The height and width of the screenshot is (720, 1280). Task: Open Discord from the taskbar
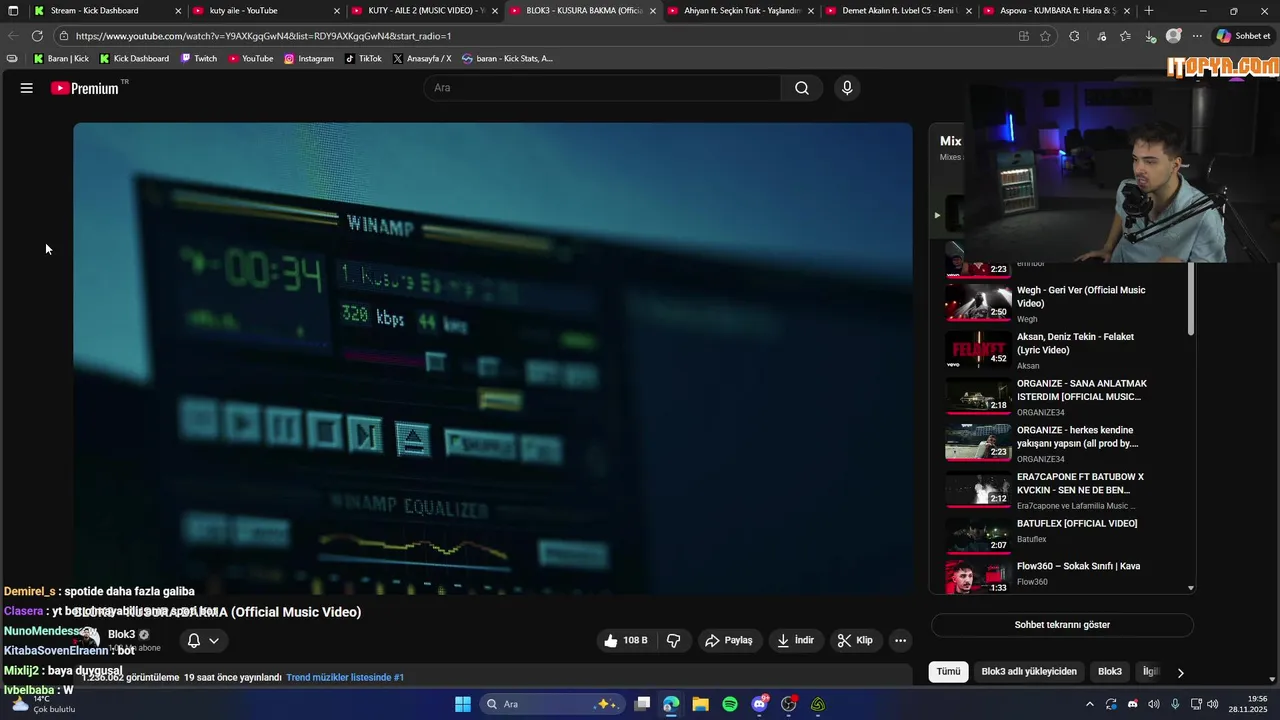(x=759, y=704)
